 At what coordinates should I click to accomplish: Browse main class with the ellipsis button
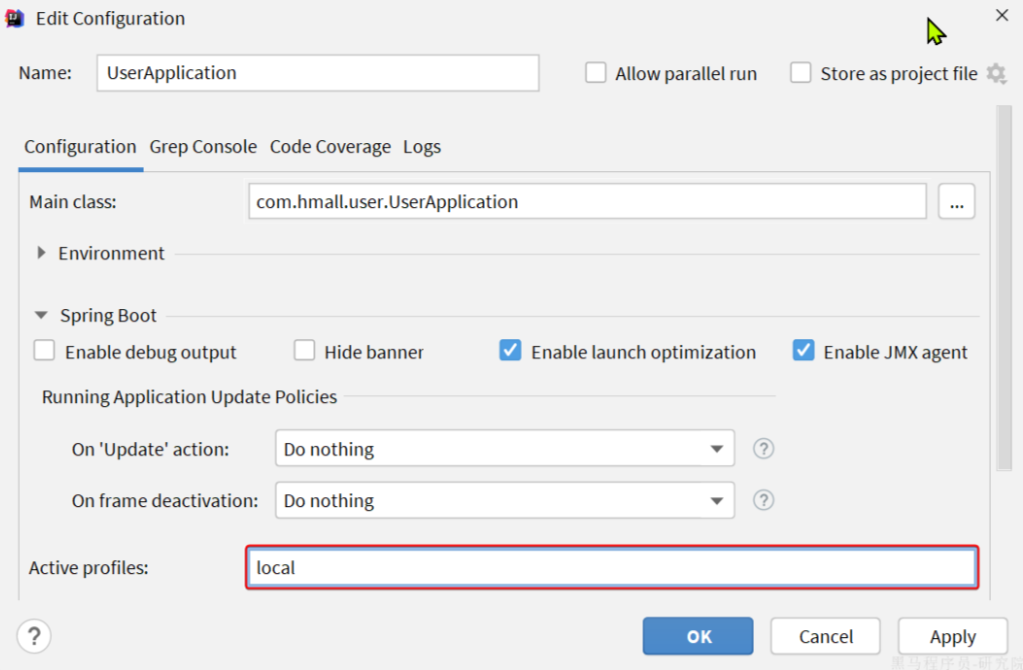tap(956, 202)
